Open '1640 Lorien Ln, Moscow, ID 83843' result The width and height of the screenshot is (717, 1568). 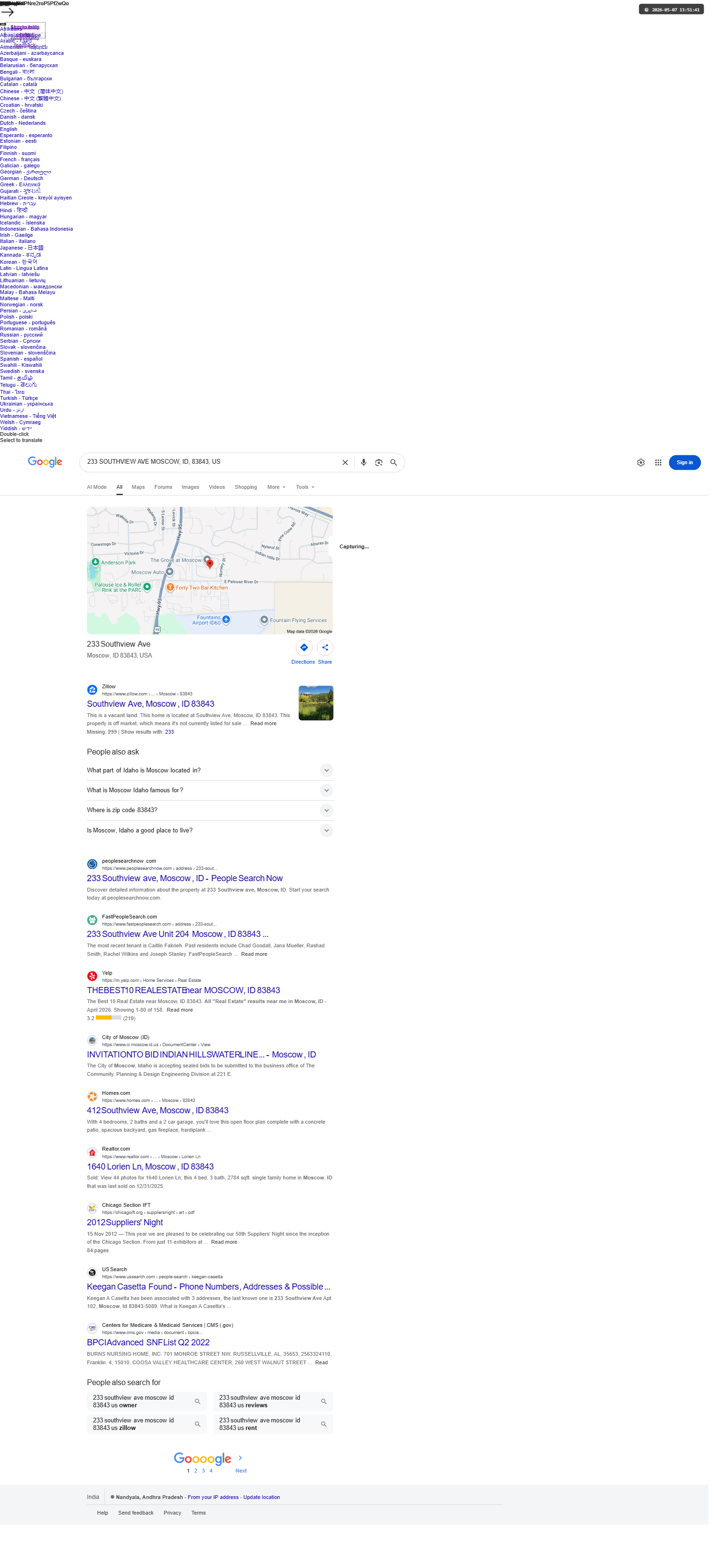[x=150, y=1167]
